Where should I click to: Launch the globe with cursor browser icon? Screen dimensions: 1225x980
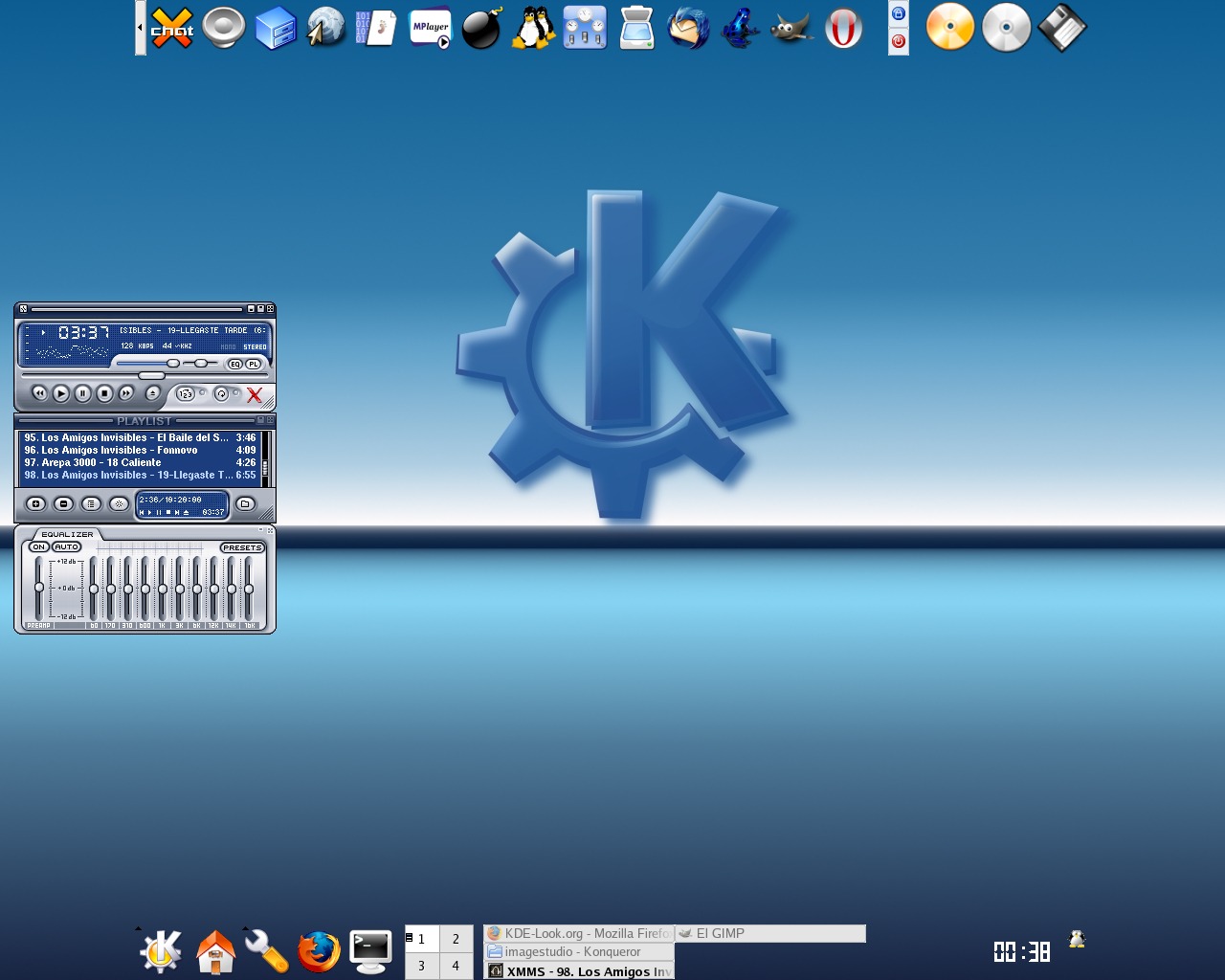click(326, 28)
